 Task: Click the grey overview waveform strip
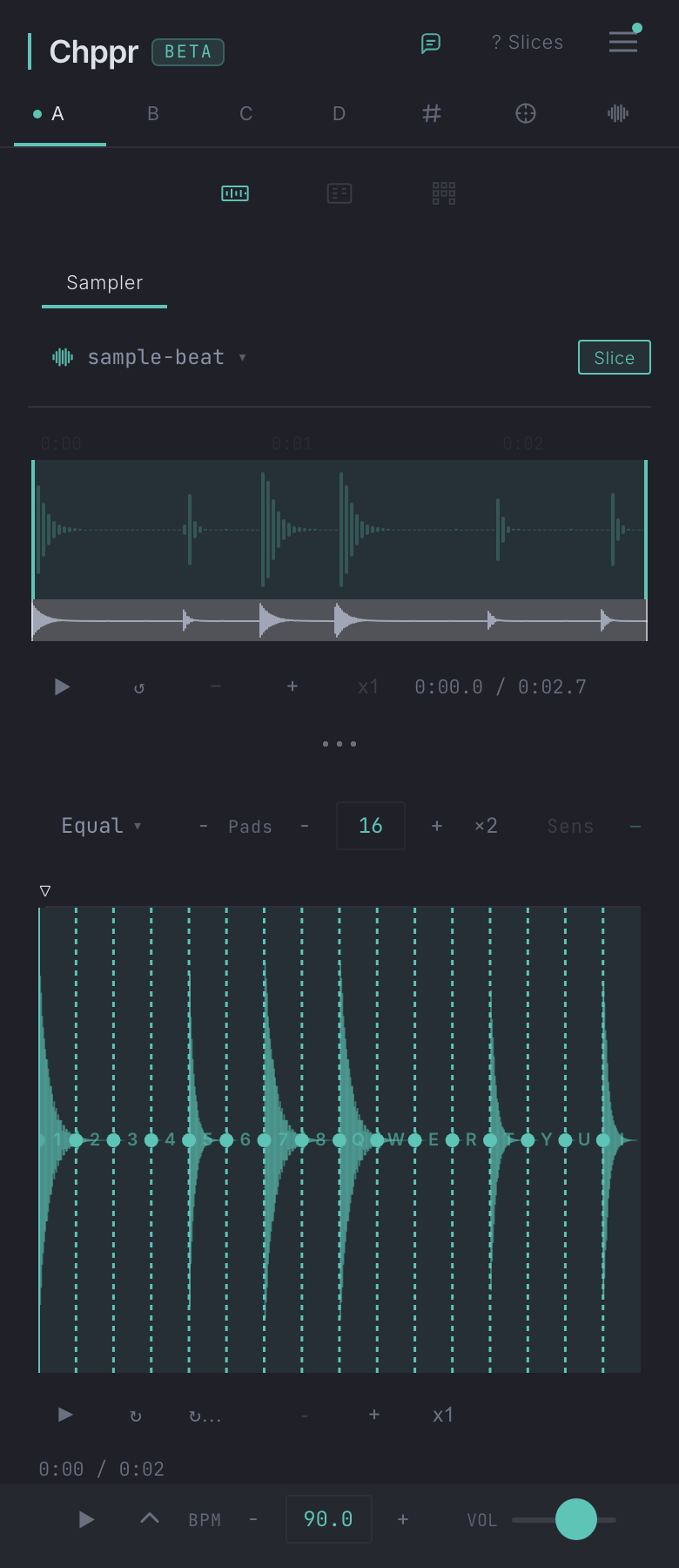tap(339, 620)
